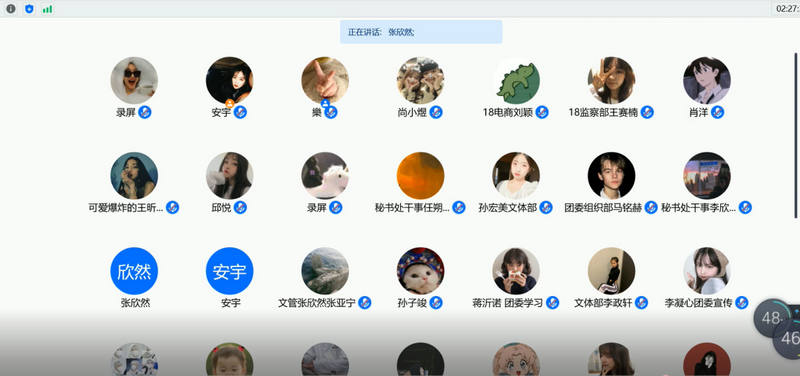Image resolution: width=800 pixels, height=376 pixels.
Task: Open the sunset city avatar of 秘书处干事李欣
Action: [707, 176]
